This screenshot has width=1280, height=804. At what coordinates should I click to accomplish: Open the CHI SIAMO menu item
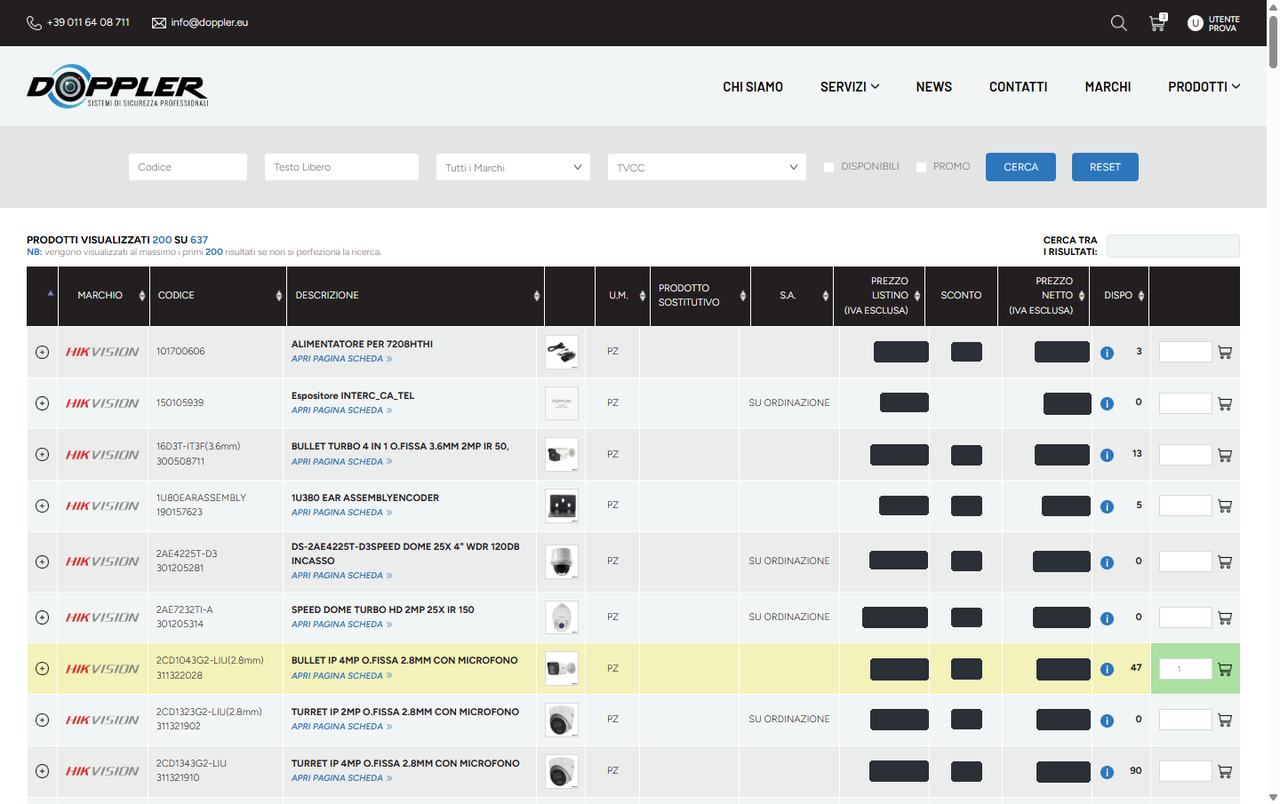(x=753, y=87)
